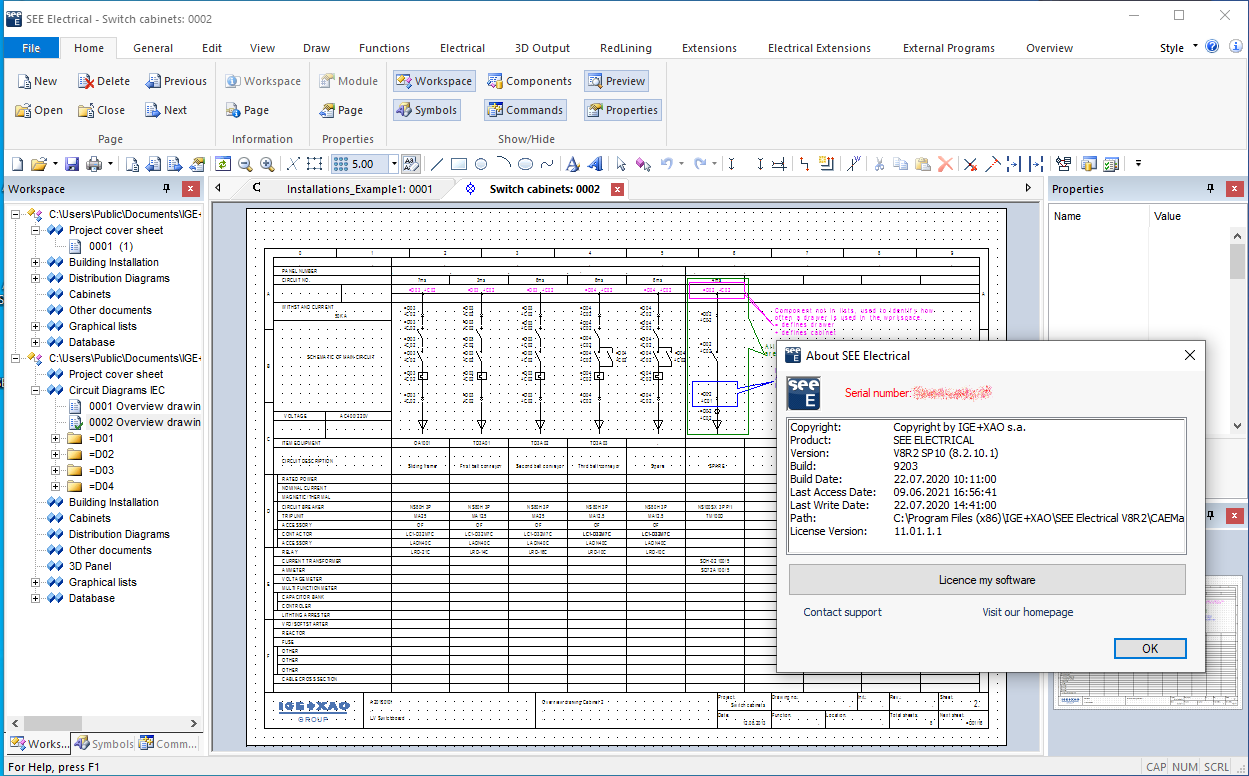Open the grid size 5.00 dropdown
The height and width of the screenshot is (776, 1249).
tap(394, 164)
